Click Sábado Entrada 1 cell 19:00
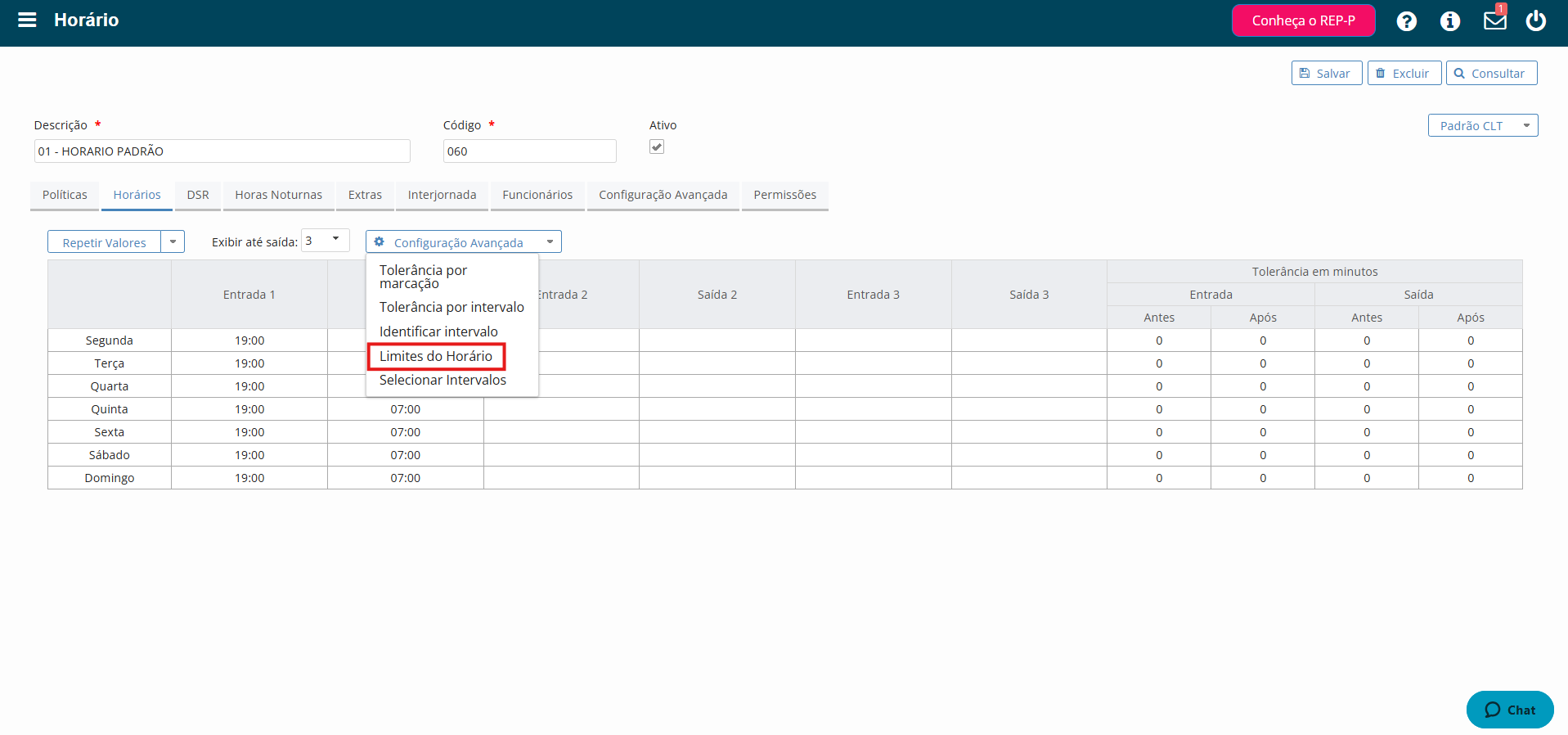This screenshot has width=1568, height=735. [249, 455]
